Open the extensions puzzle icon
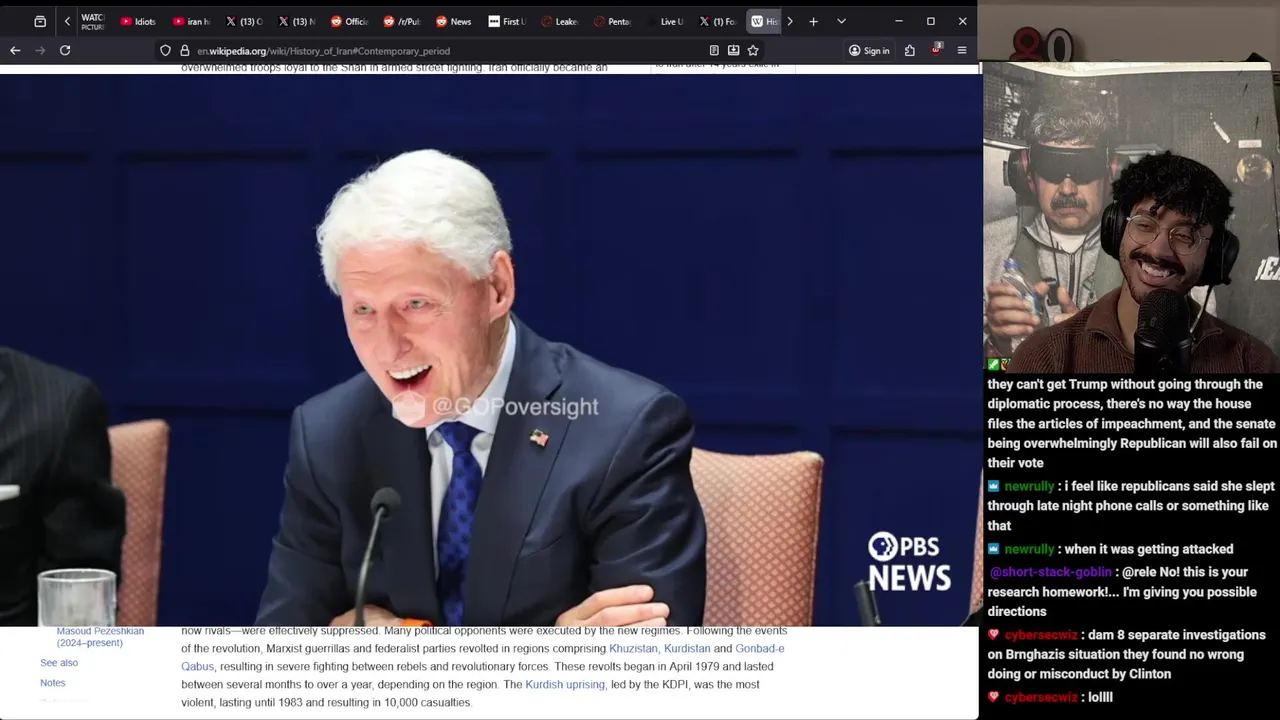Image resolution: width=1280 pixels, height=720 pixels. pyautogui.click(x=910, y=50)
